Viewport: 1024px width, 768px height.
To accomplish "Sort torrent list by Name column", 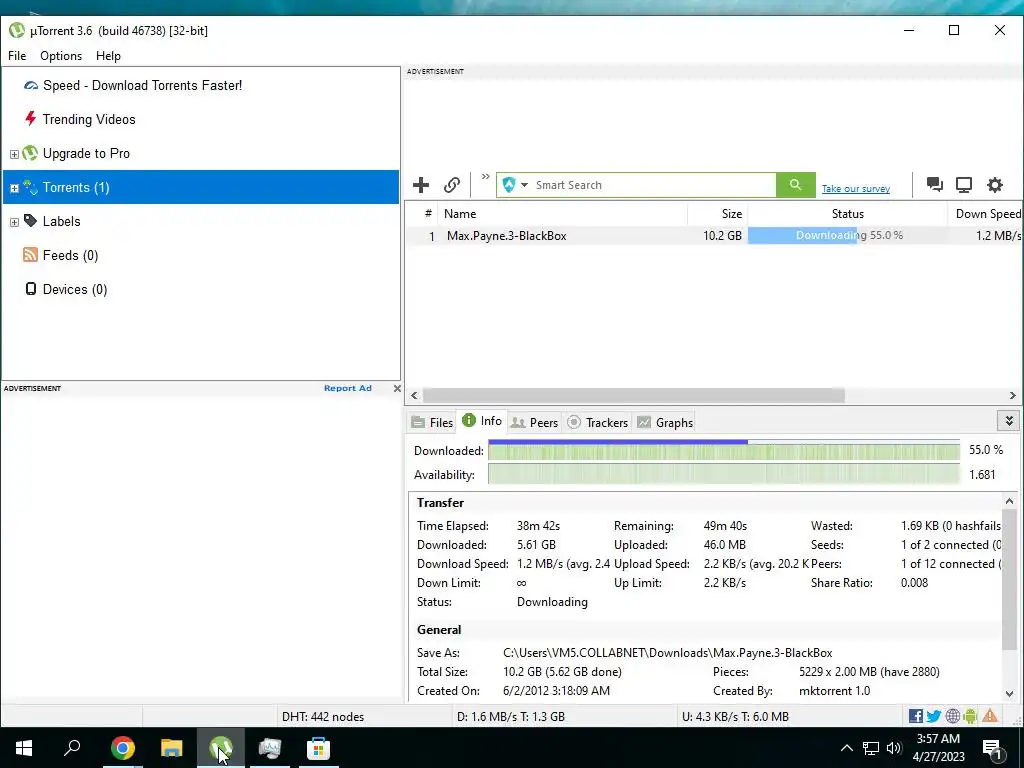I will (563, 214).
